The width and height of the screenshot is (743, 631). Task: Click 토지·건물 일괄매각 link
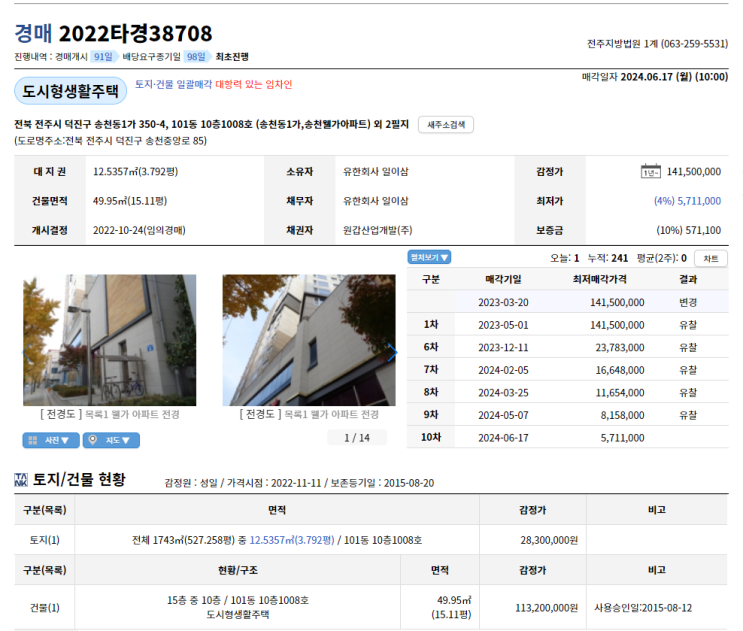coord(173,84)
